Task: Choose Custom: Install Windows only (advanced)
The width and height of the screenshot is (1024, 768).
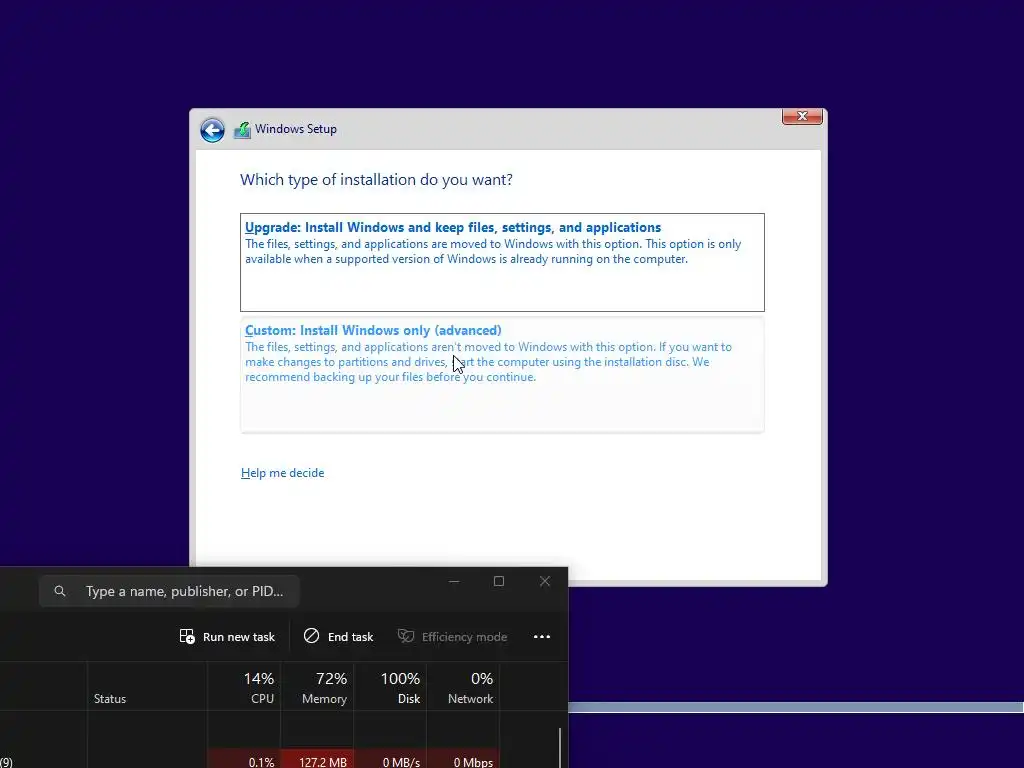Action: click(502, 375)
